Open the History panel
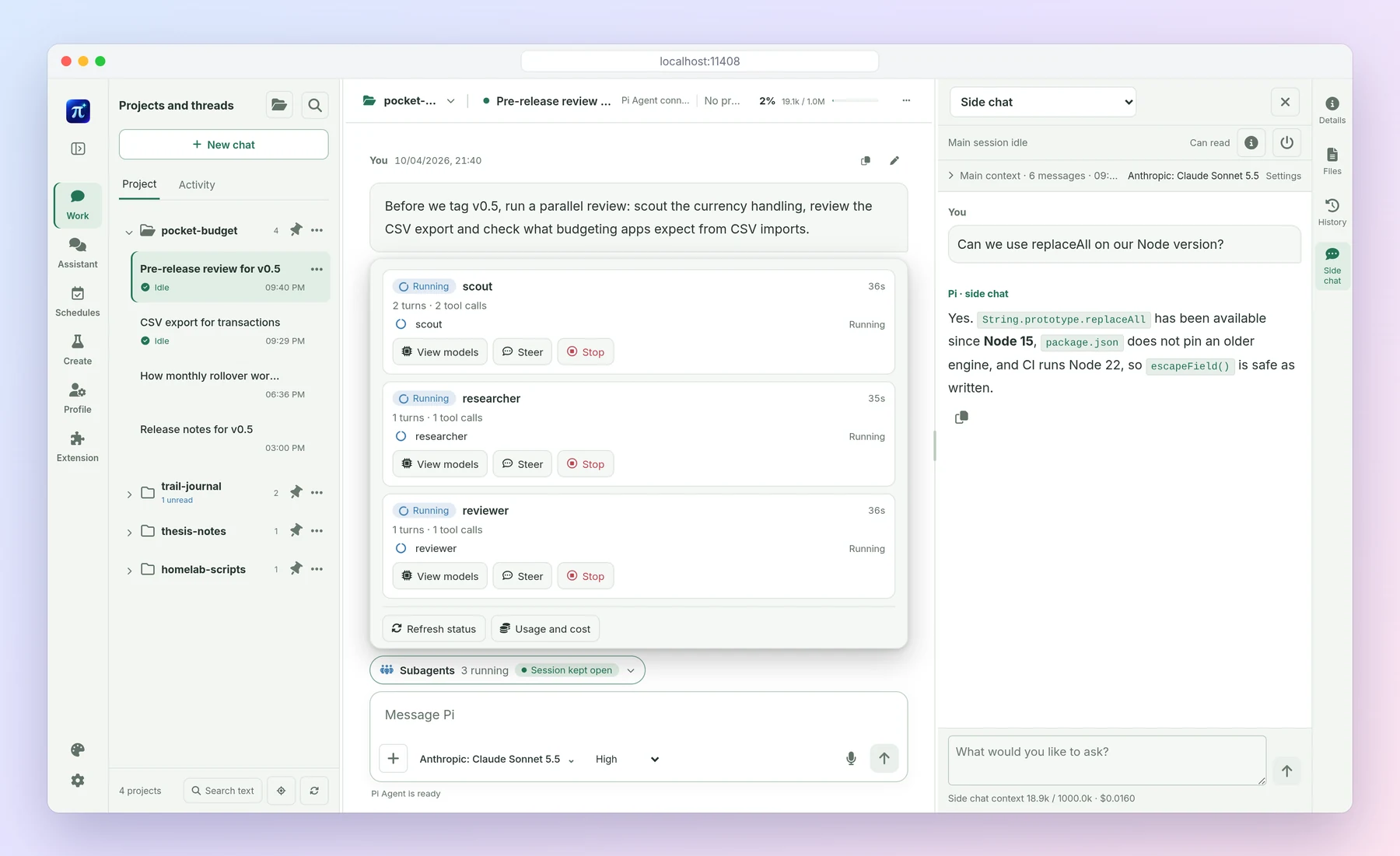Image resolution: width=1400 pixels, height=856 pixels. (x=1332, y=211)
